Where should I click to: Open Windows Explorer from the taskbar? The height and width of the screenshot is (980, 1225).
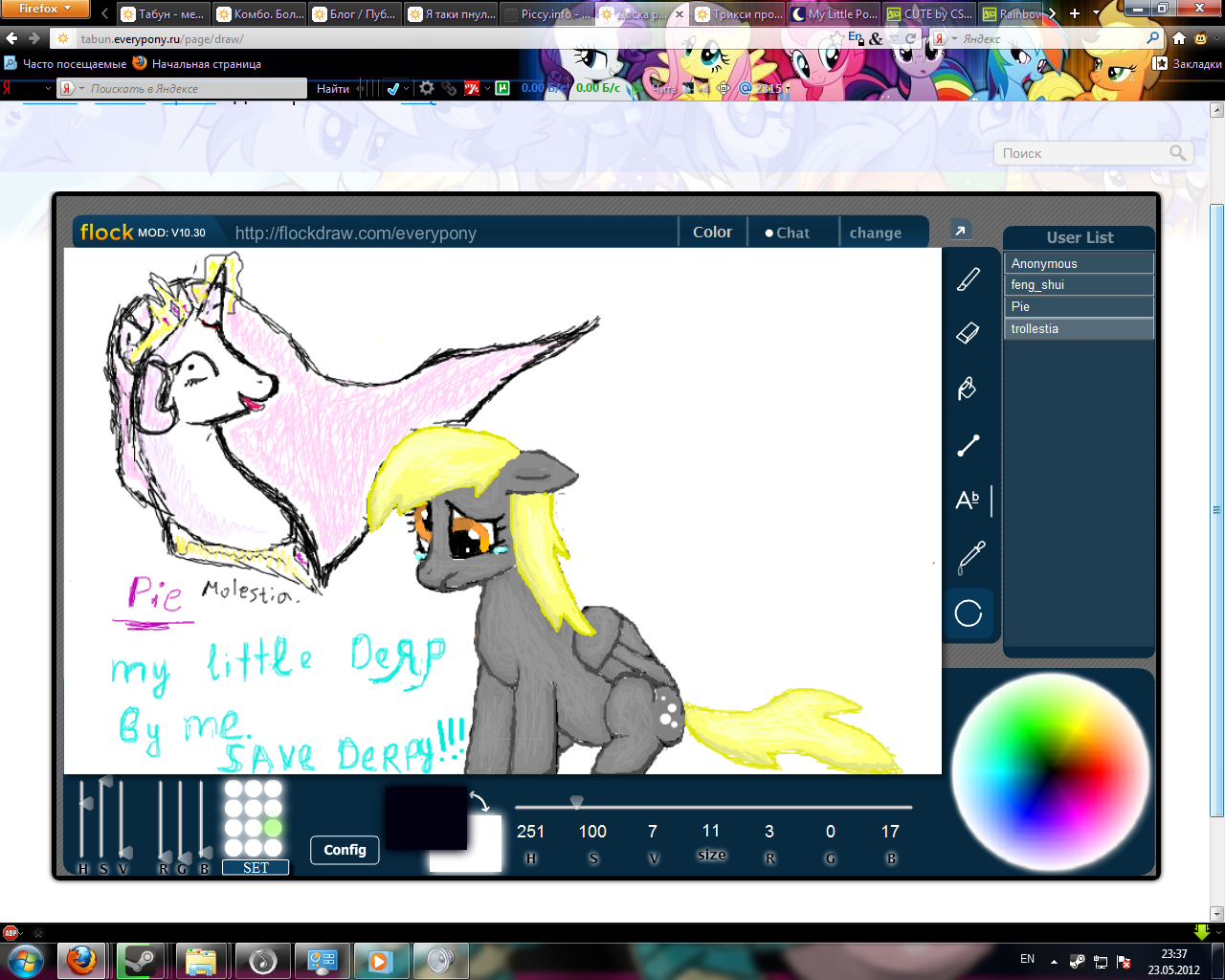(x=201, y=960)
